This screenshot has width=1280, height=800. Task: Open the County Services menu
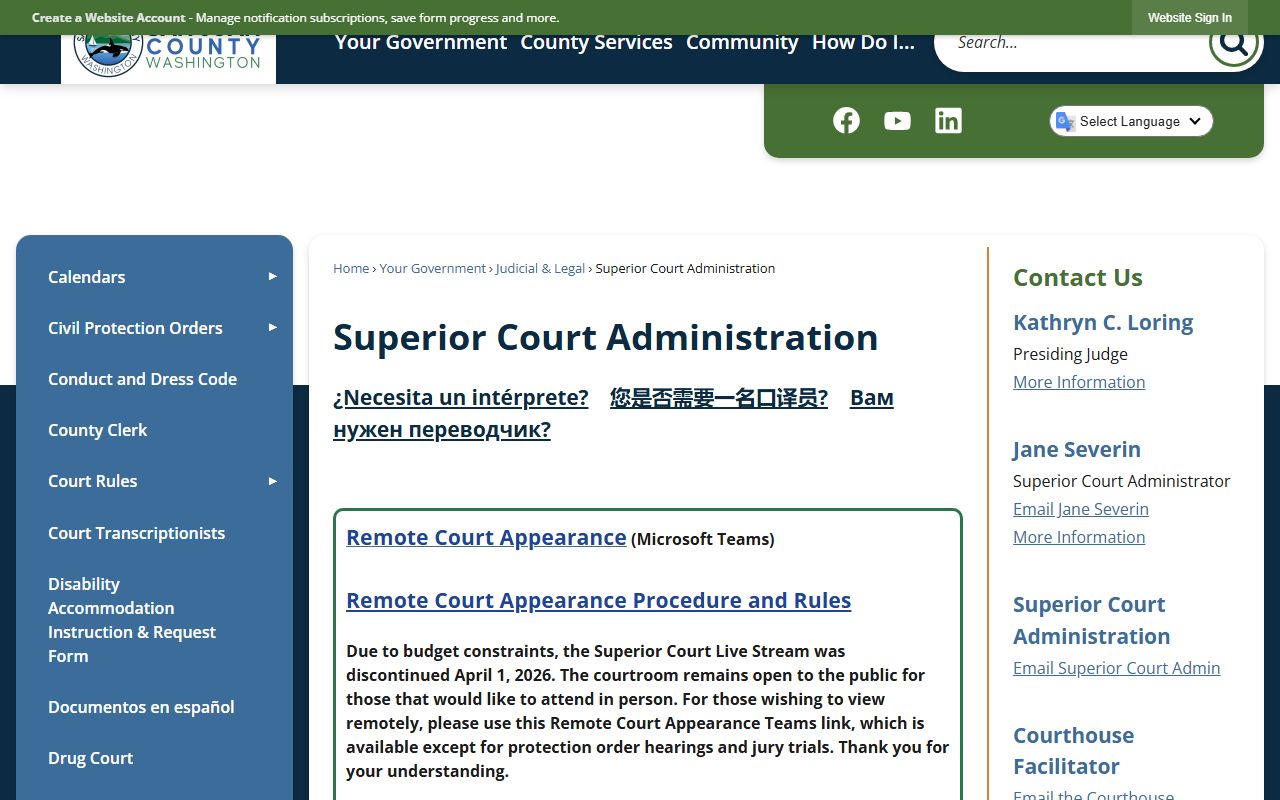596,42
